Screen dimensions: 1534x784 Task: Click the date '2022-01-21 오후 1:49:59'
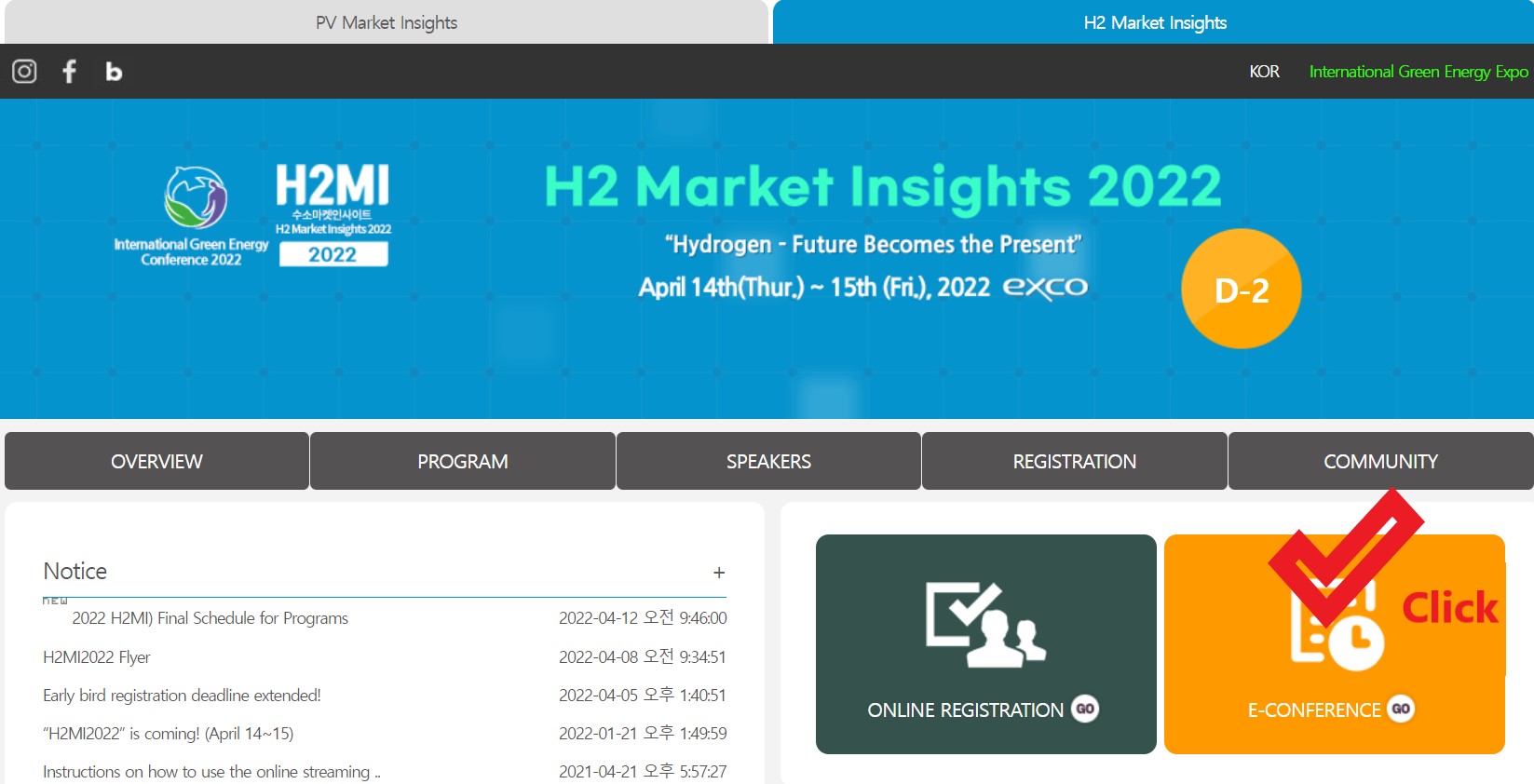click(x=643, y=734)
